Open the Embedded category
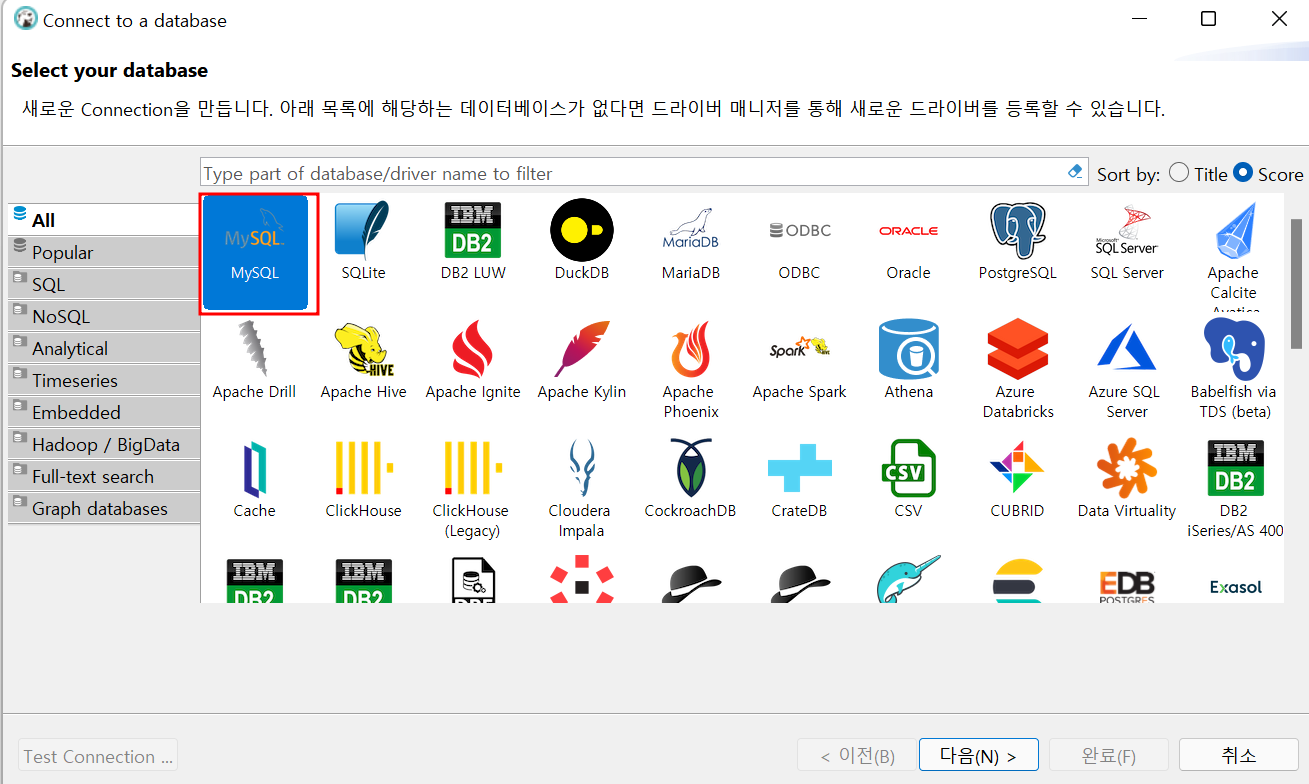This screenshot has width=1309, height=784. pyautogui.click(x=104, y=412)
